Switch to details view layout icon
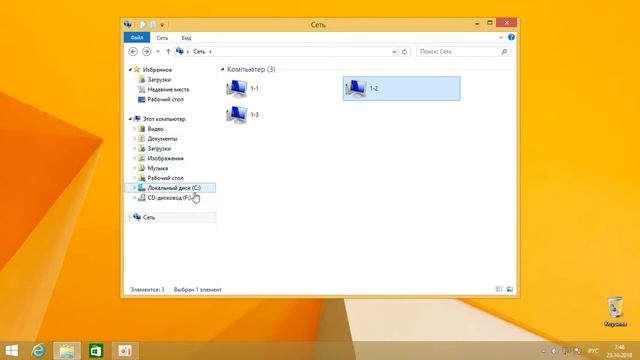Image resolution: width=640 pixels, height=360 pixels. pos(499,289)
